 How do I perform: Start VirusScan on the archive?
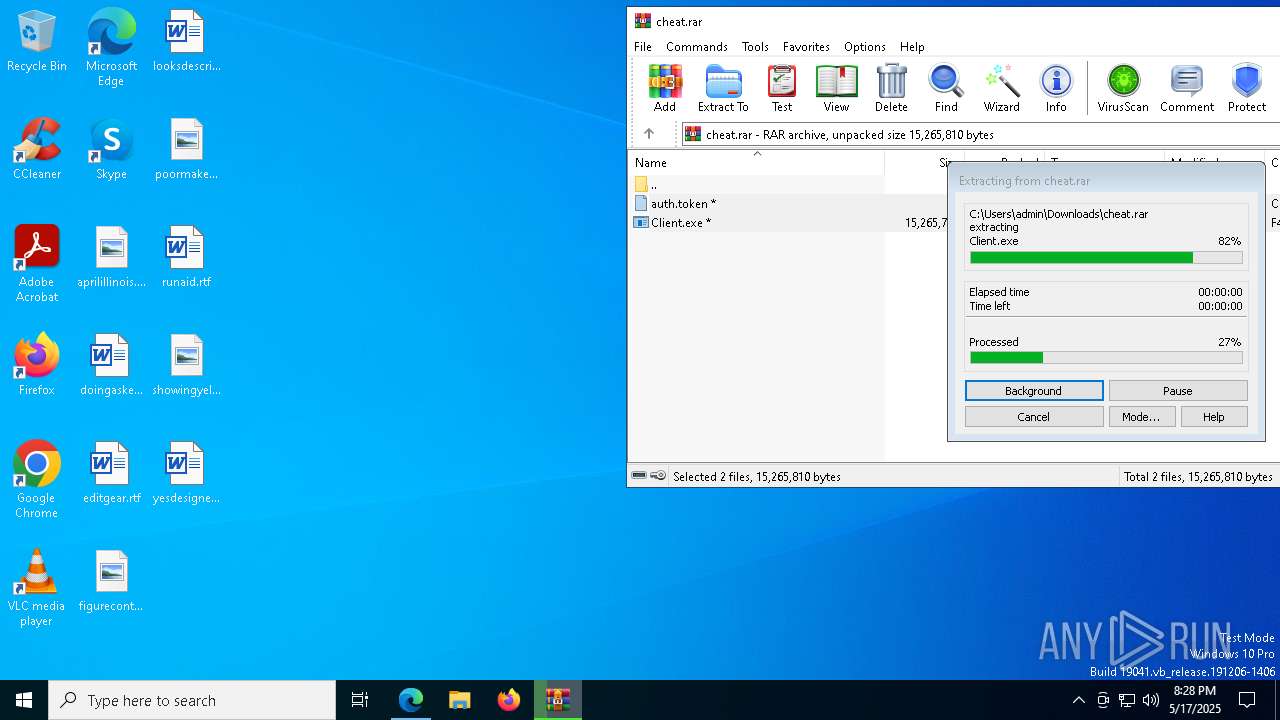click(1123, 88)
